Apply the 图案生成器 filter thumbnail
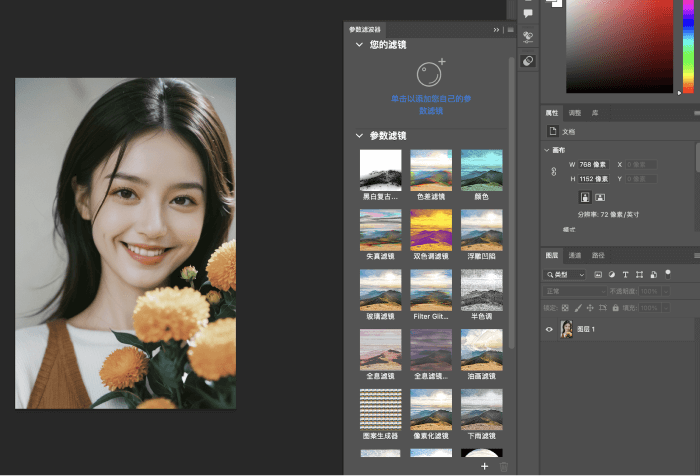Viewport: 700px width, 476px height. pyautogui.click(x=380, y=409)
